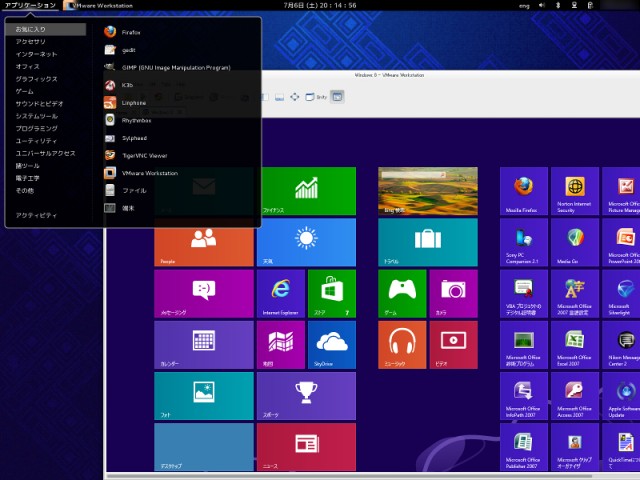Image resolution: width=640 pixels, height=480 pixels.
Task: Open the 地図 maps tile
Action: [281, 344]
